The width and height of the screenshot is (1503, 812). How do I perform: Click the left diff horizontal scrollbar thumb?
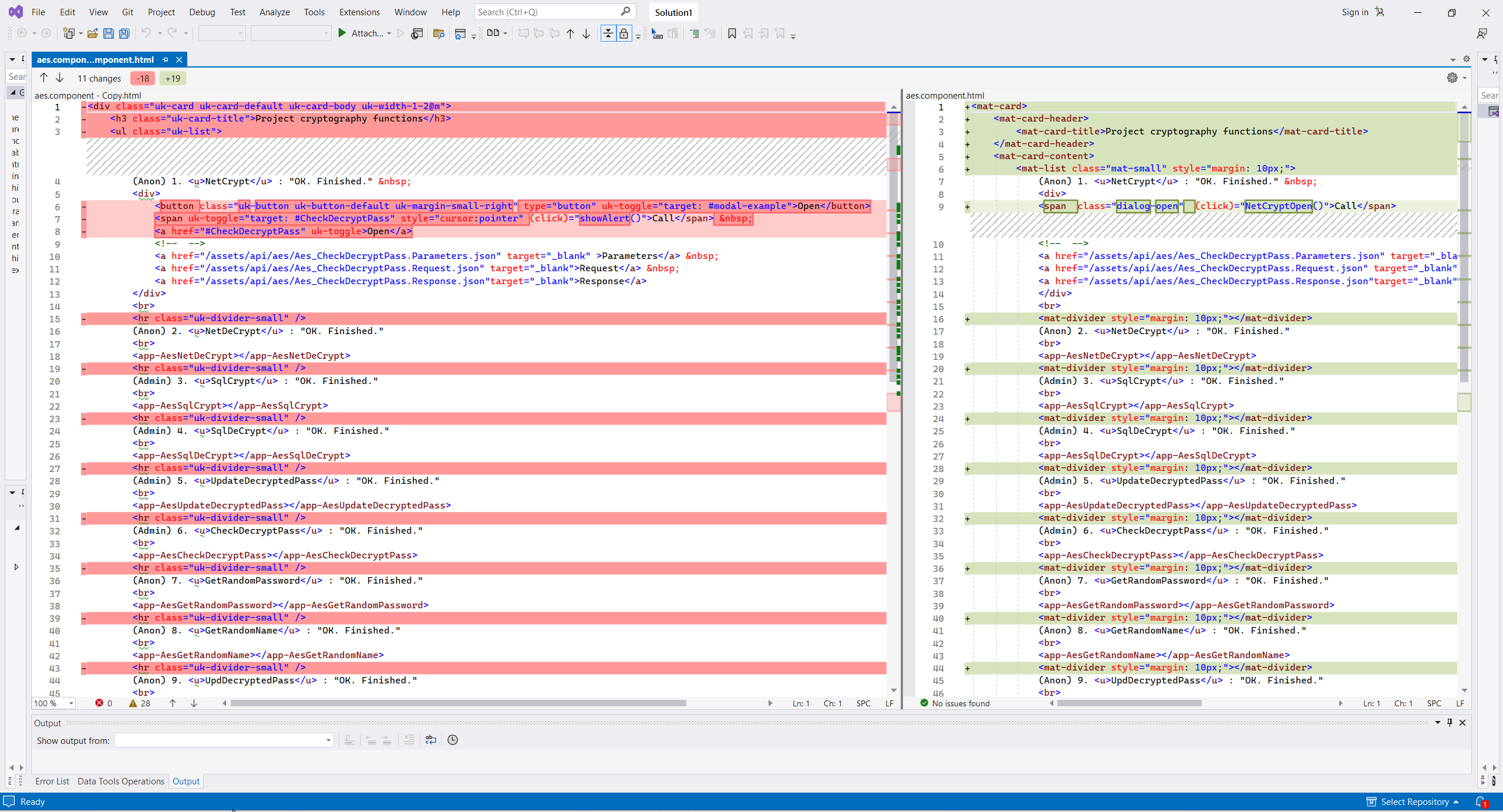tap(458, 703)
